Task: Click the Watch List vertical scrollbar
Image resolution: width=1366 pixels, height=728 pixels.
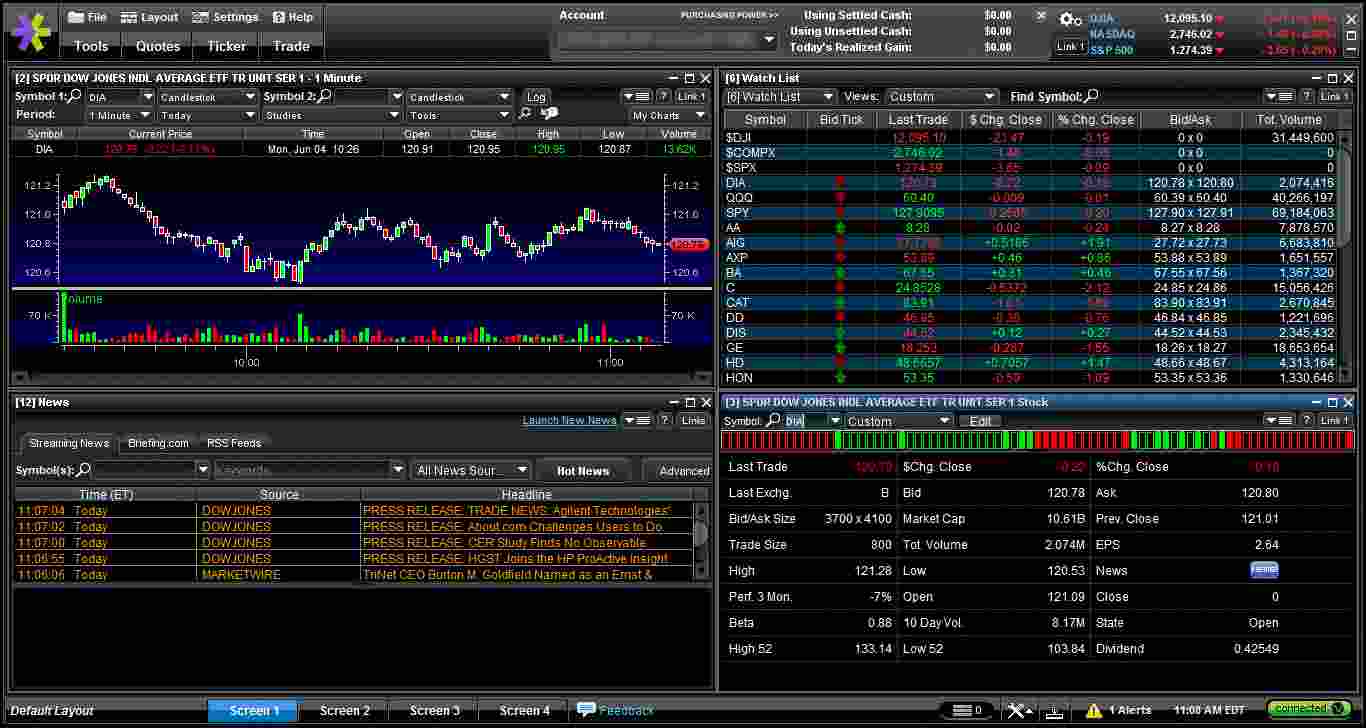Action: click(x=1345, y=200)
